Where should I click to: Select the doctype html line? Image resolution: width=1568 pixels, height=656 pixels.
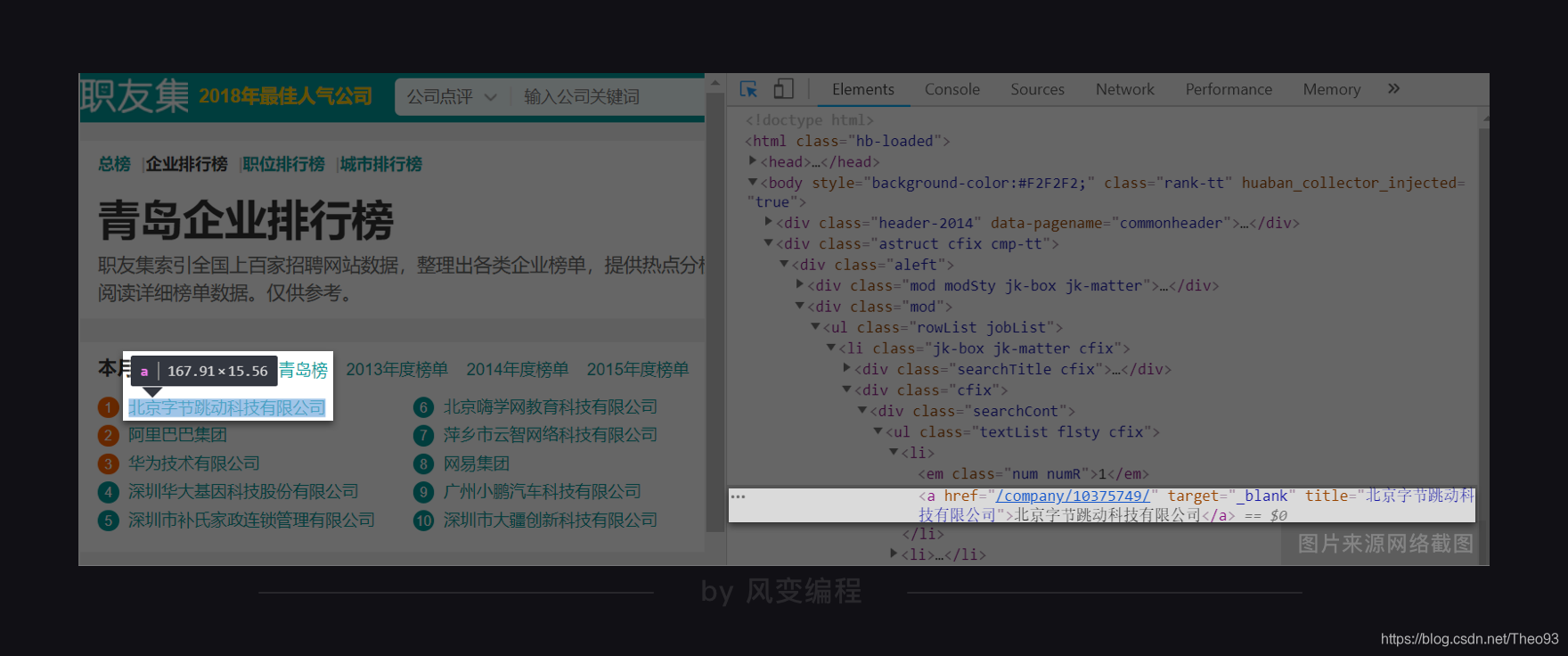coord(810,119)
